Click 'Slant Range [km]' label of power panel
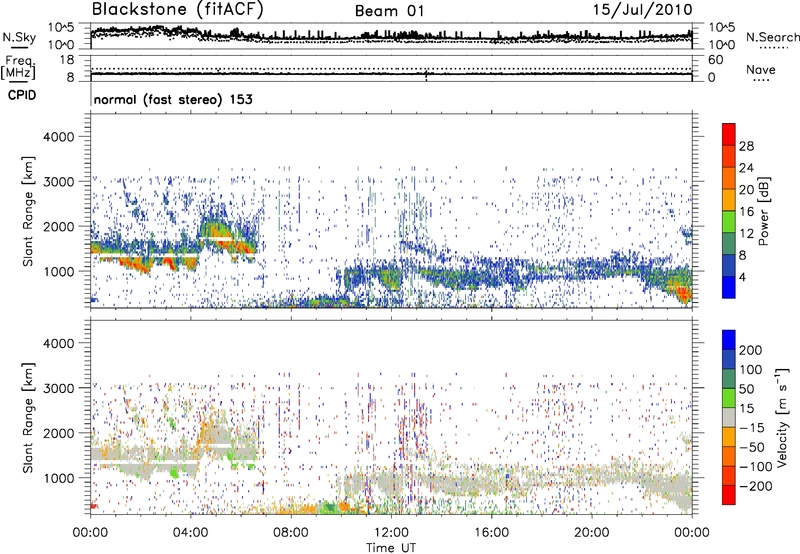 29,211
